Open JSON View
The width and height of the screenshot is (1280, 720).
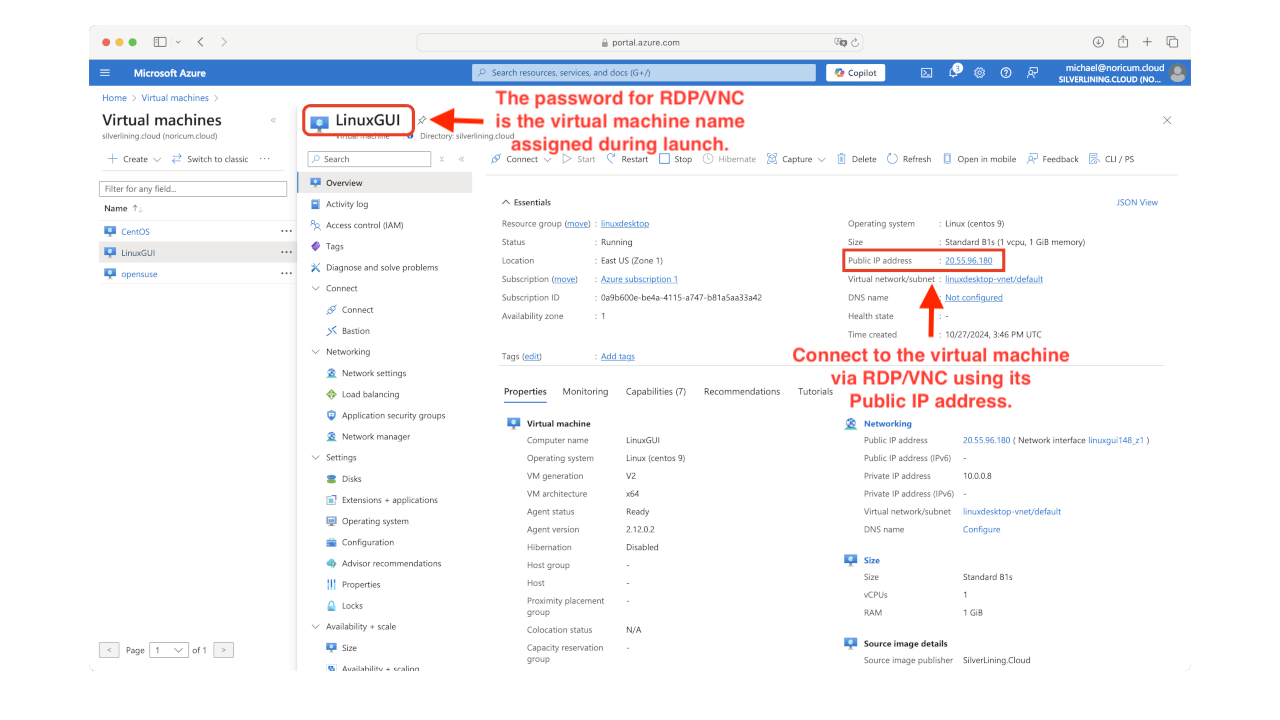(1137, 202)
